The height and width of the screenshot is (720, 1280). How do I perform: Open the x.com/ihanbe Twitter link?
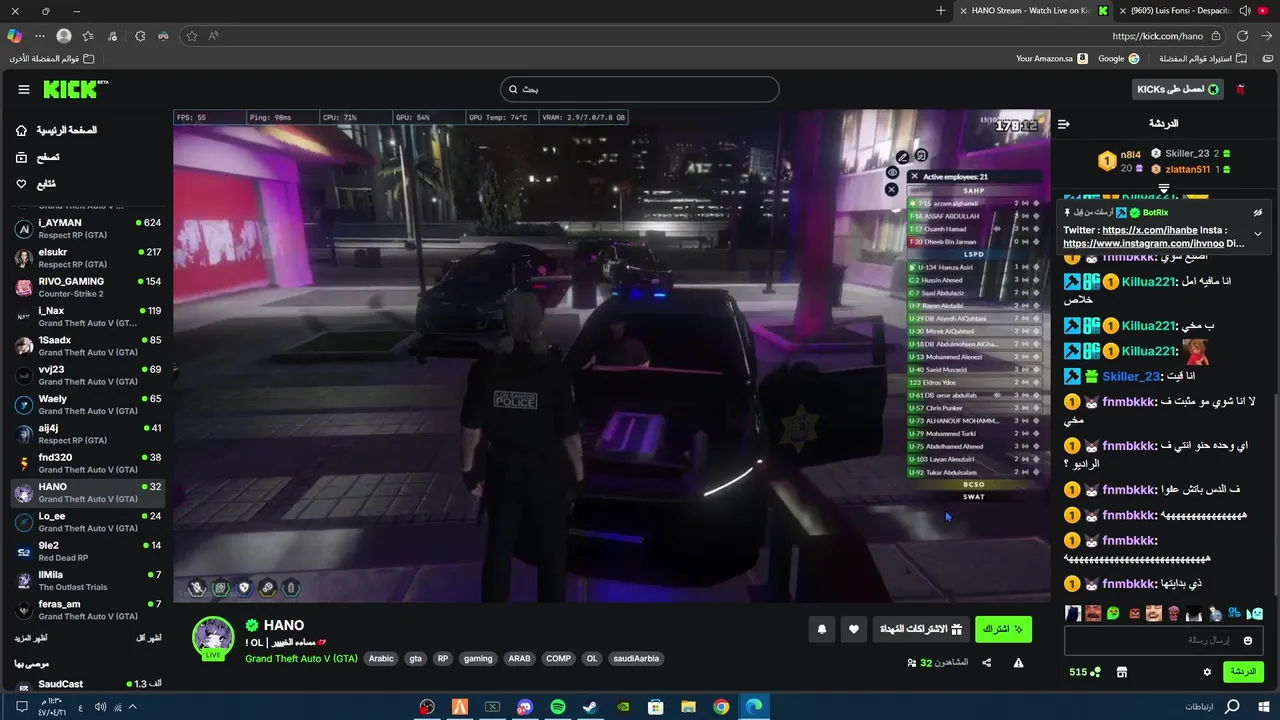1149,230
